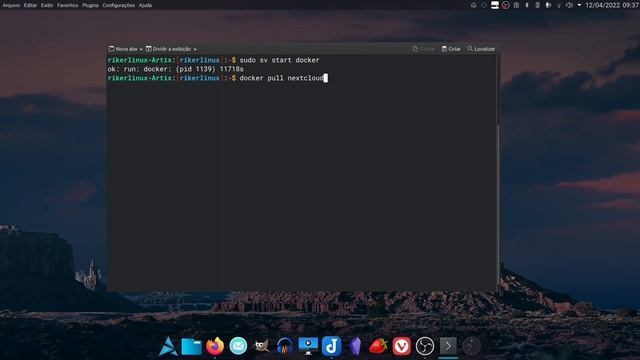Launch Vivaldi browser from the dock
Image resolution: width=640 pixels, height=360 pixels.
[x=402, y=346]
